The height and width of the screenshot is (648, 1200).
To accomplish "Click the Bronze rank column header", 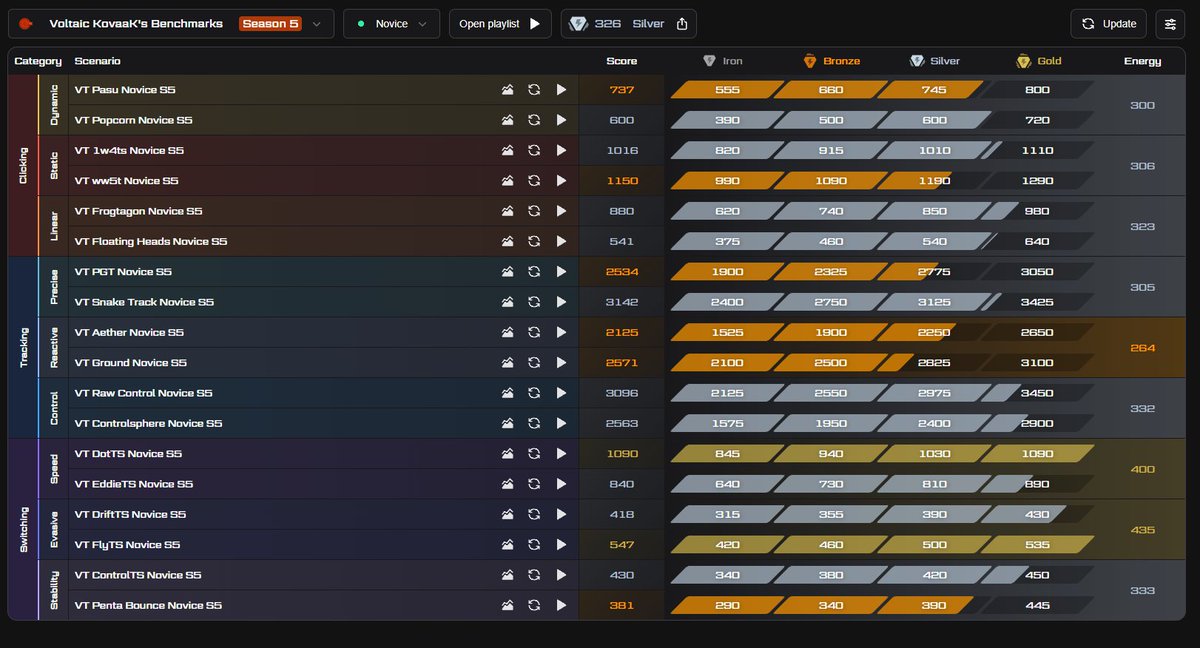I will [832, 61].
